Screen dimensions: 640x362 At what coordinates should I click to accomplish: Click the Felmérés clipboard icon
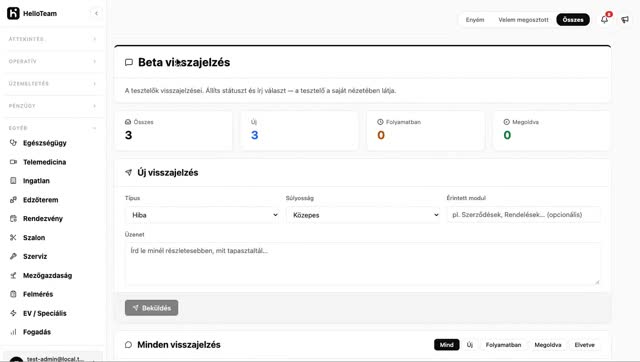point(13,294)
